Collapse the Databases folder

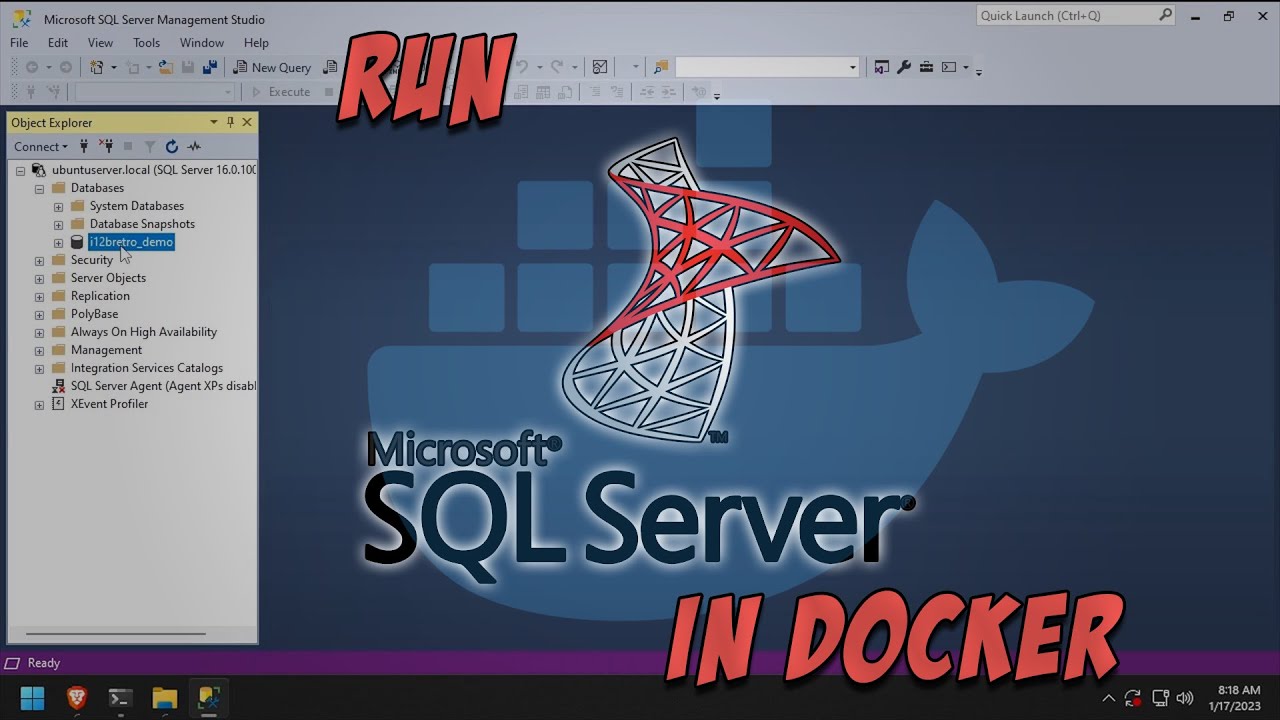[x=39, y=188]
